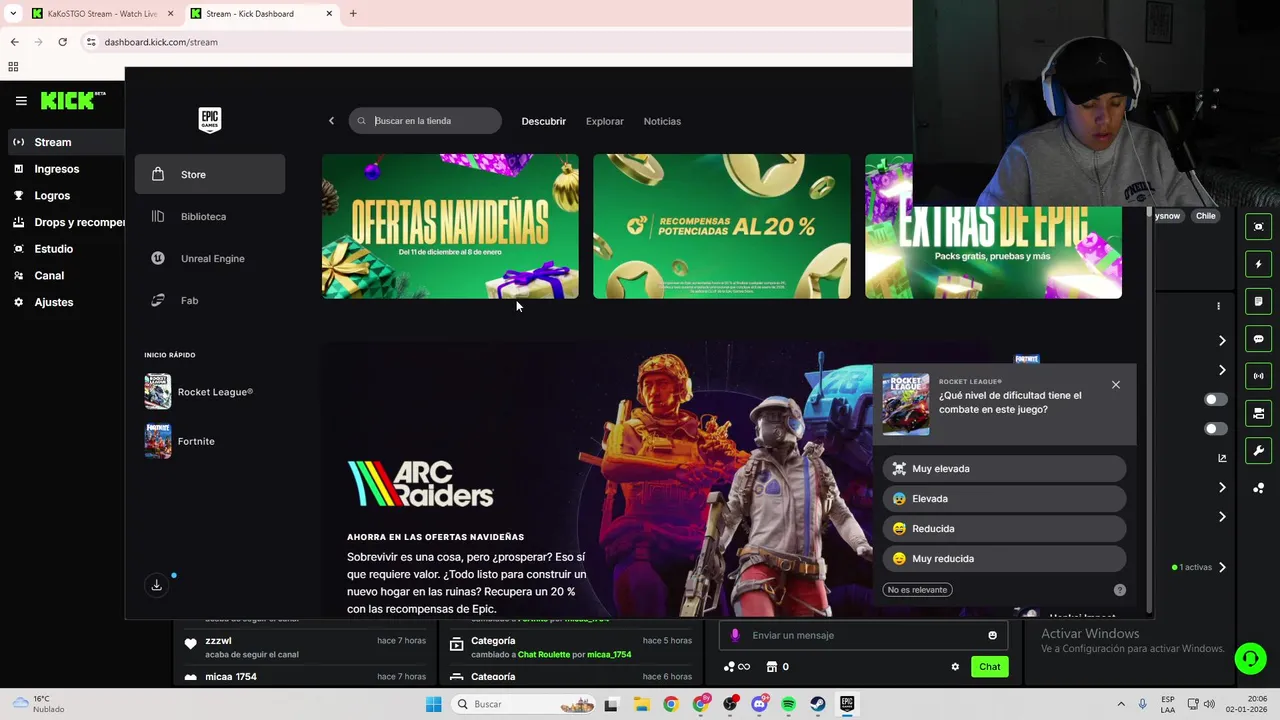Click the Epic Games logo
Screen dimensions: 1280x720
[x=209, y=120]
